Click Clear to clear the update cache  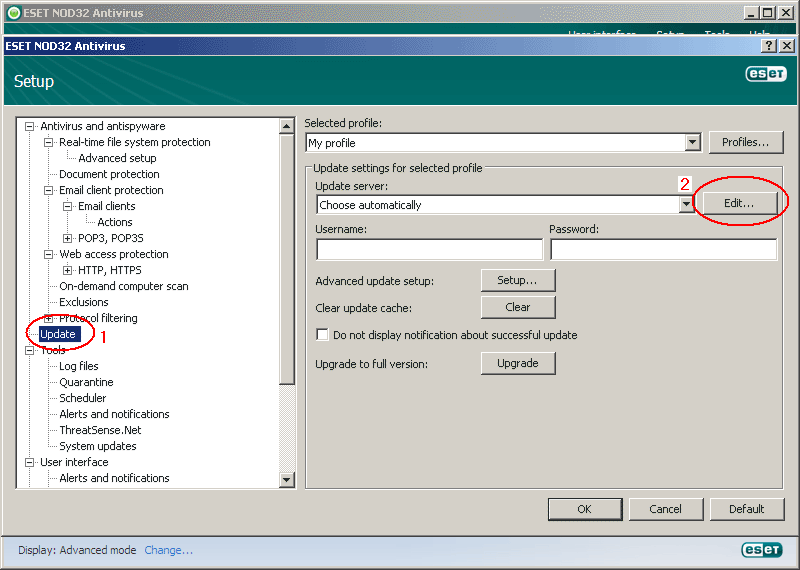[x=518, y=307]
